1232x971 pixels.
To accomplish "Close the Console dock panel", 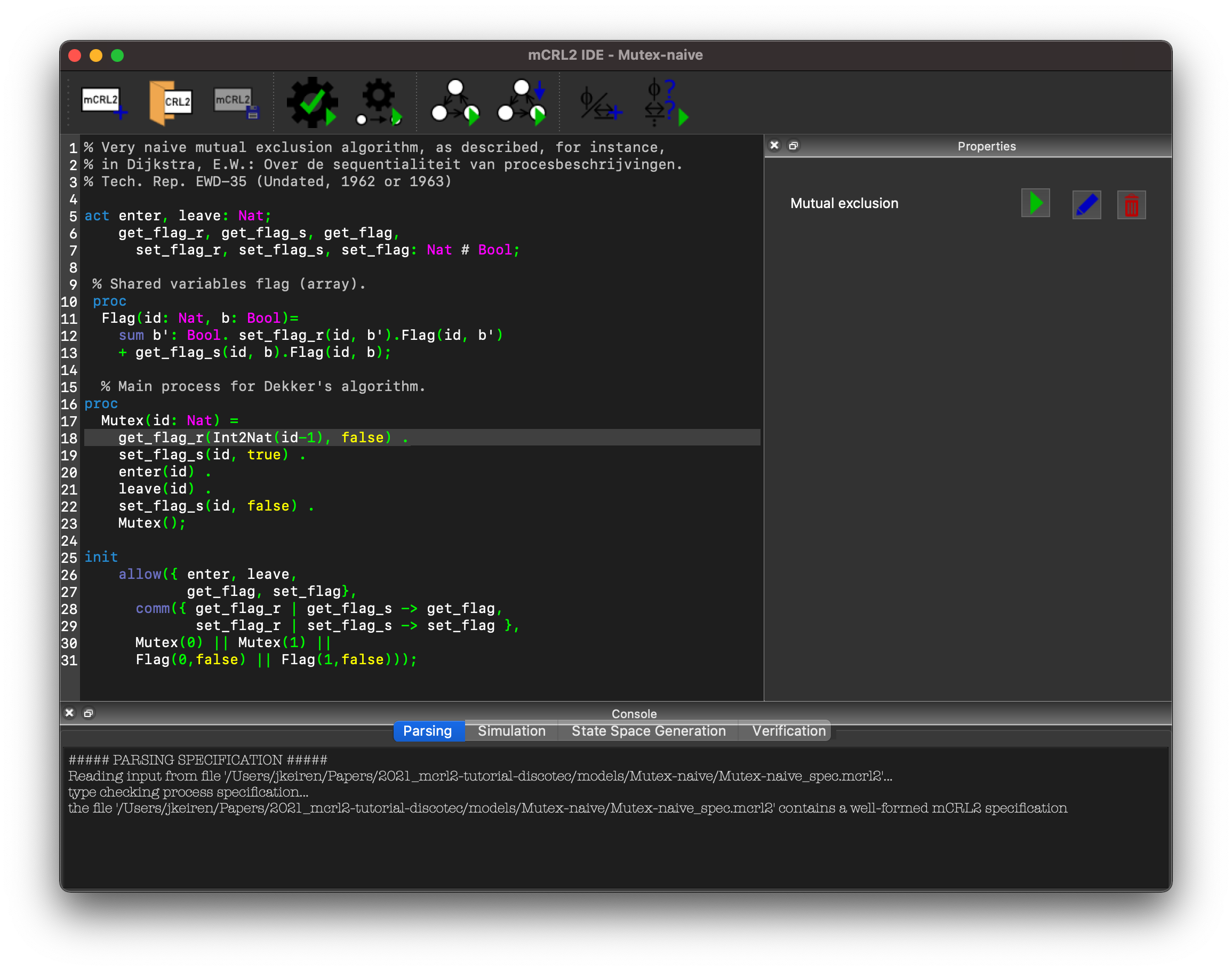I will tap(69, 713).
